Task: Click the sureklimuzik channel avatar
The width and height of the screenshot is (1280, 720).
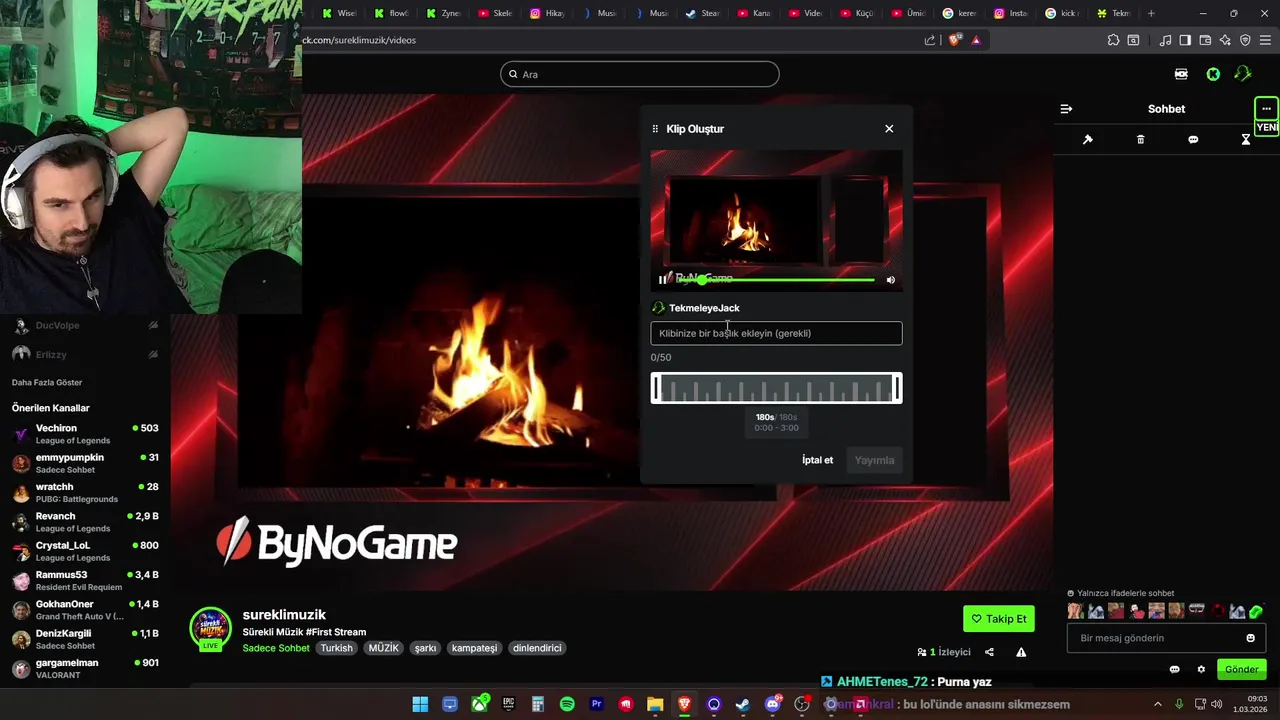Action: click(210, 629)
